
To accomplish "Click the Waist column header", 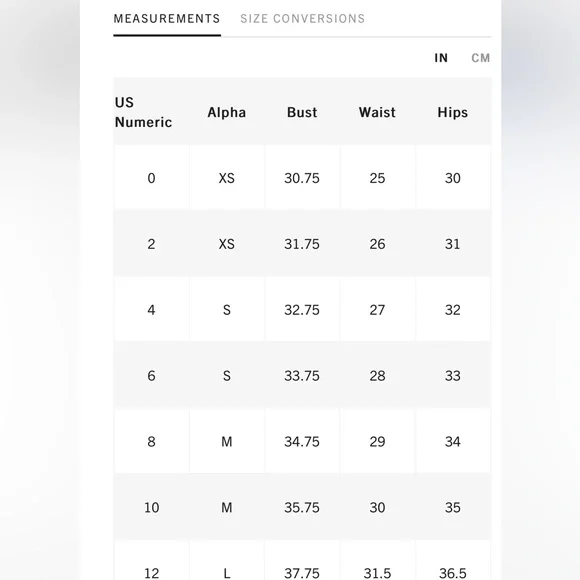I will (377, 112).
